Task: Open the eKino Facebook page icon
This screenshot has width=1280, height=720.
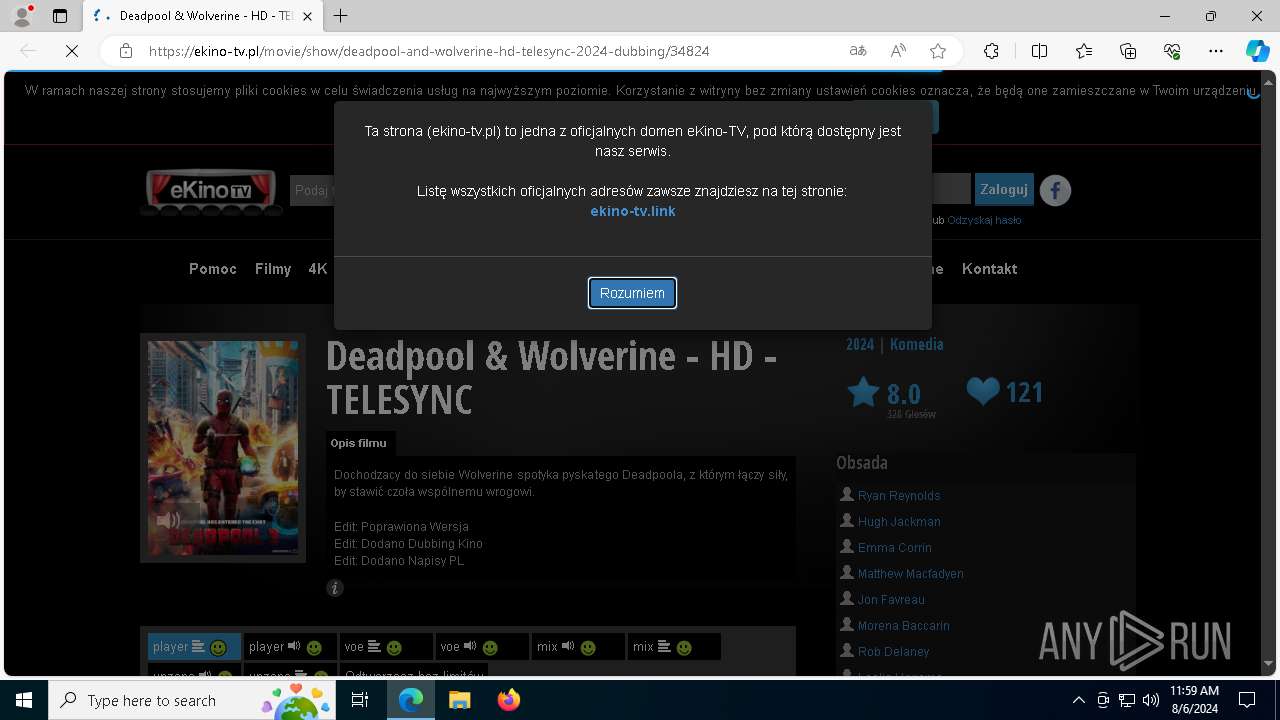Action: pos(1055,190)
